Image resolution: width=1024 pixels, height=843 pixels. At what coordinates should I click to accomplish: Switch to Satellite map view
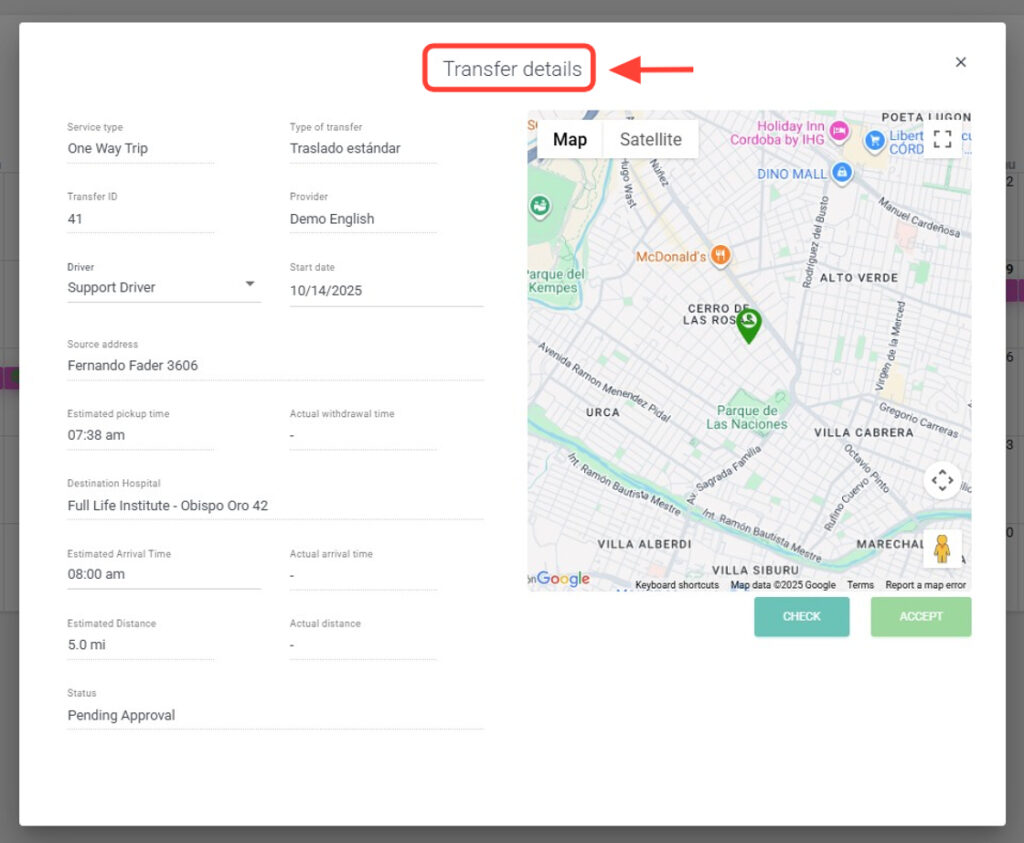point(650,140)
